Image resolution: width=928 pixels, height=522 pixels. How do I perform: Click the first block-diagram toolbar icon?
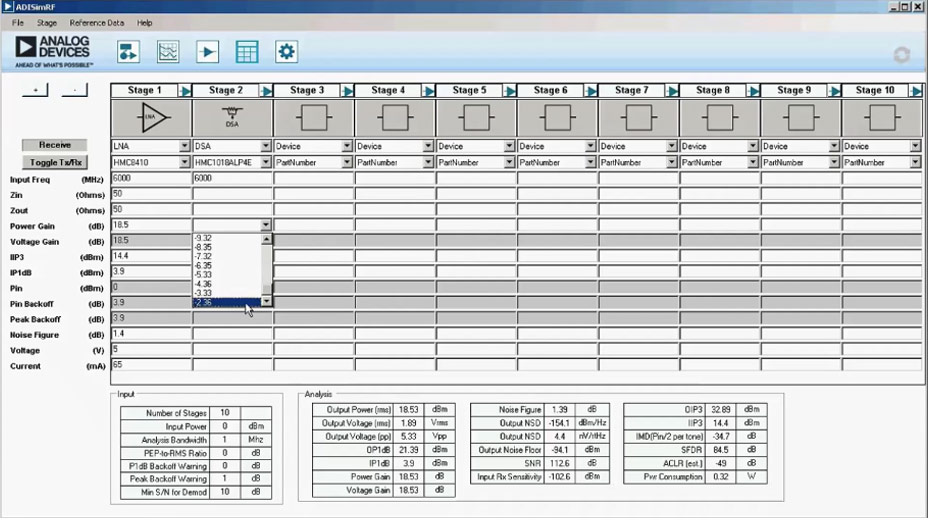point(128,52)
